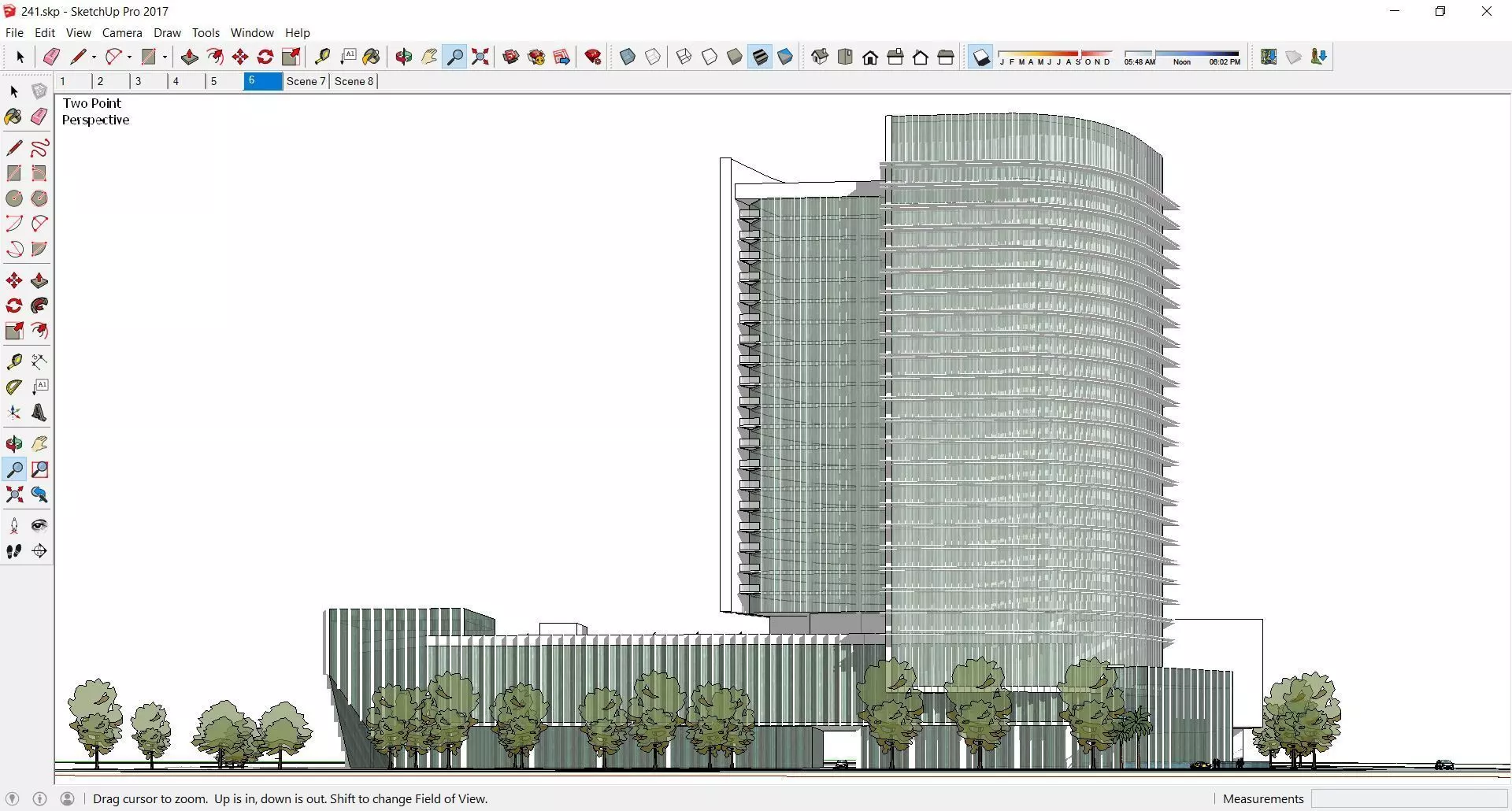Switch to Scene 7 tab
This screenshot has width=1512, height=811.
[306, 81]
